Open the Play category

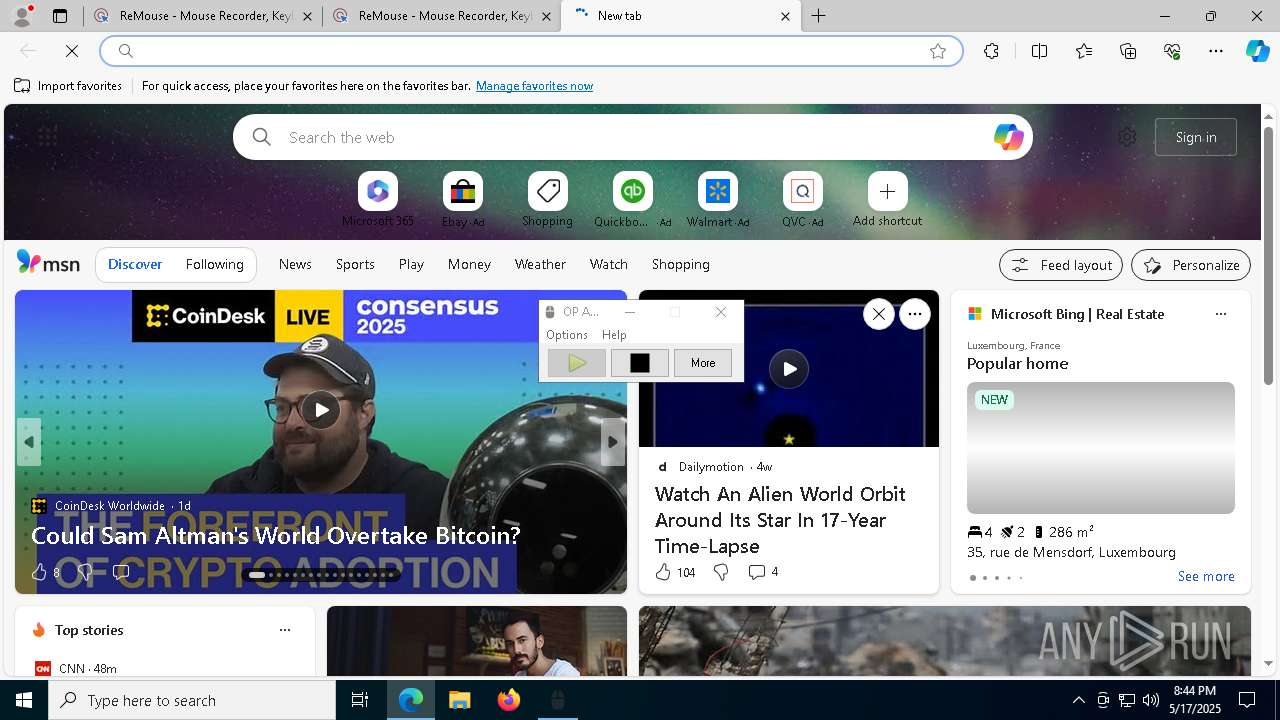tap(411, 264)
